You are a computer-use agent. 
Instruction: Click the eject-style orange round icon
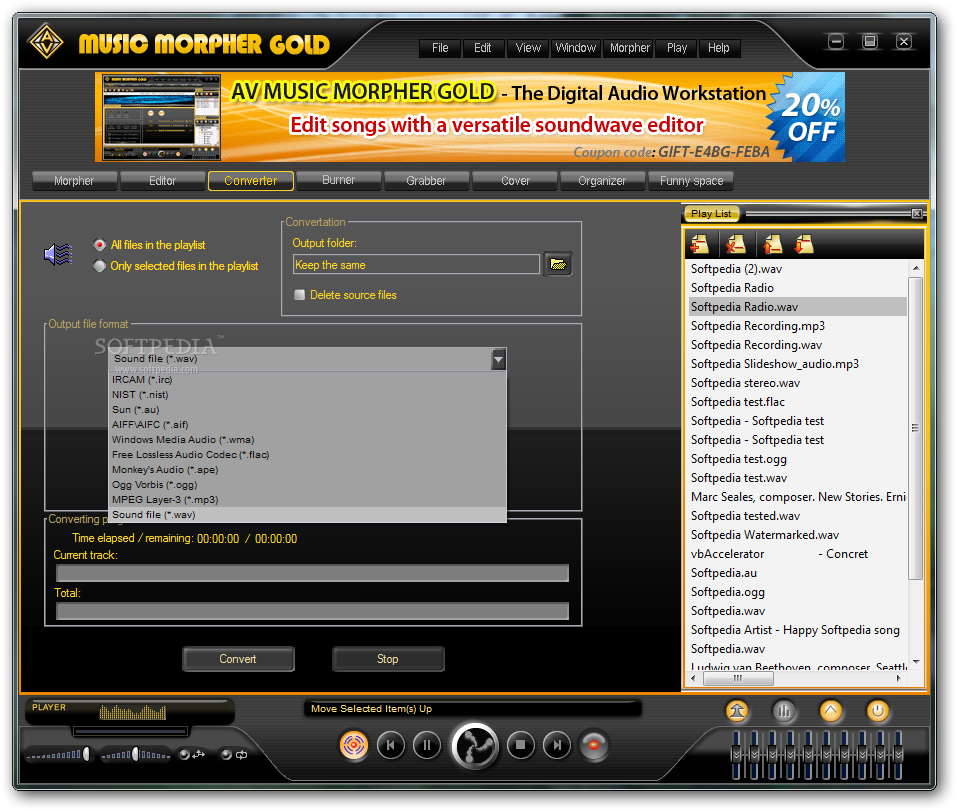point(737,711)
